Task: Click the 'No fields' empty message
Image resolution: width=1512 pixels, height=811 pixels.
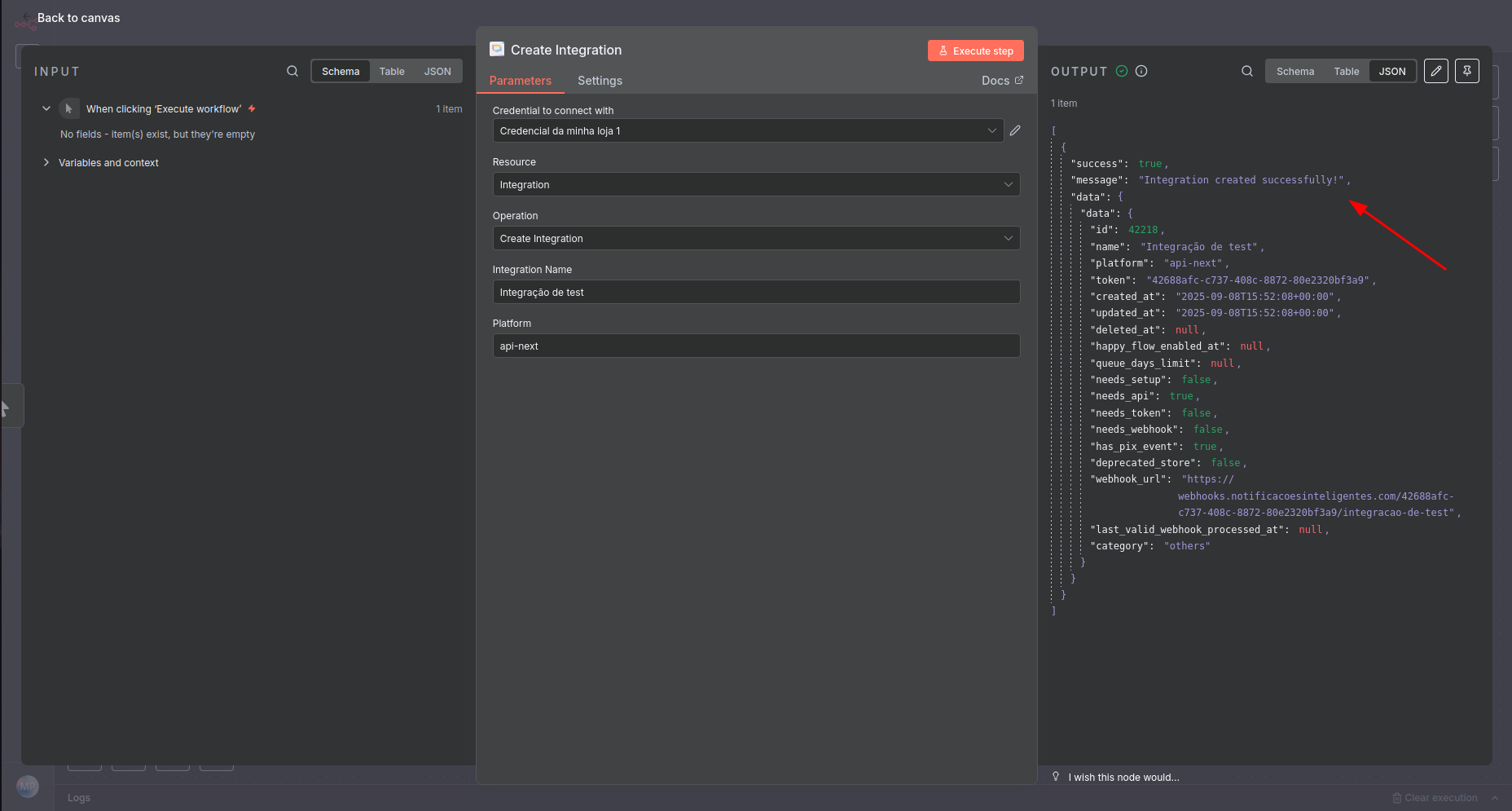Action: tap(157, 134)
